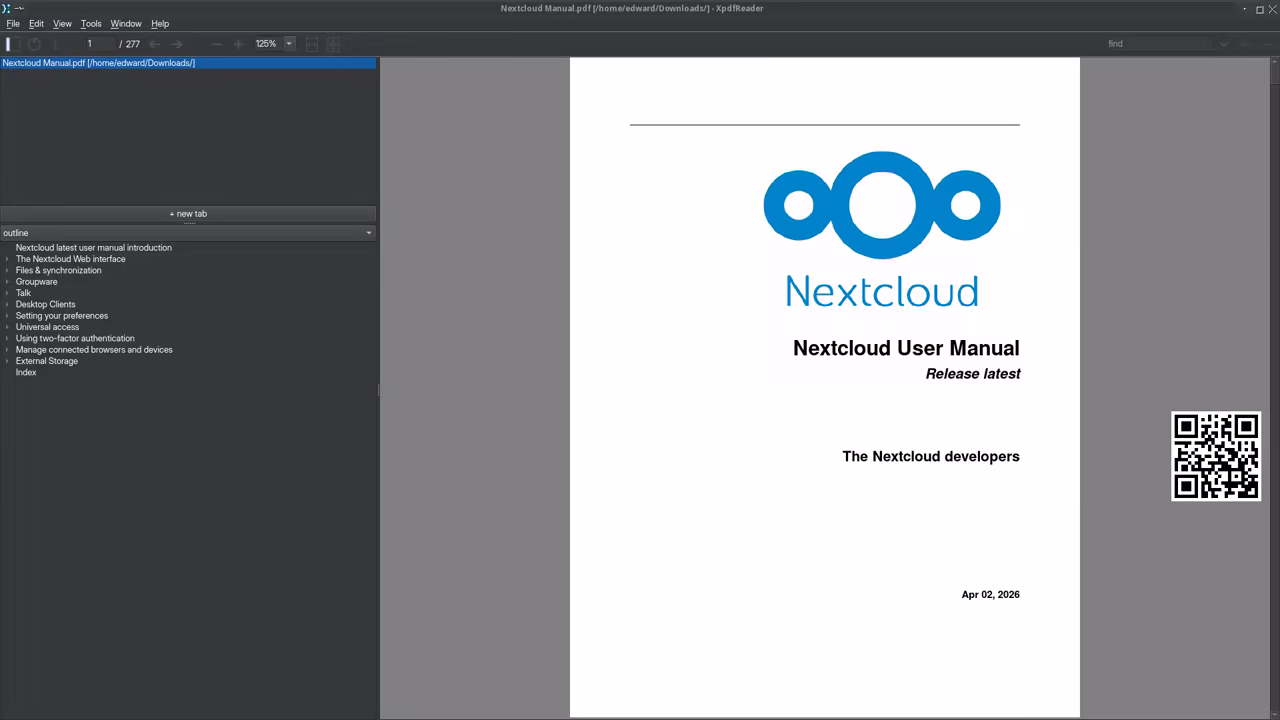Click the Nextcloud logo on the page
Screen dimensions: 1280x720
[x=882, y=230]
